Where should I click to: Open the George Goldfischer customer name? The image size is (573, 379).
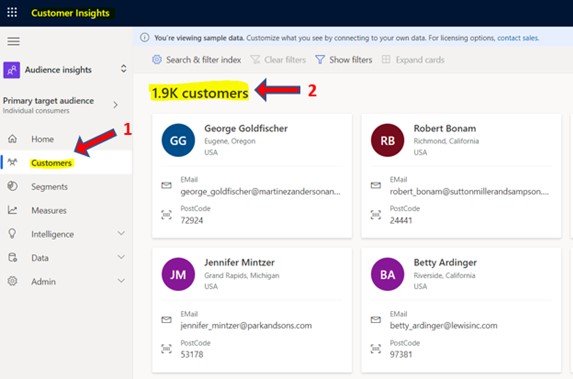pyautogui.click(x=246, y=128)
